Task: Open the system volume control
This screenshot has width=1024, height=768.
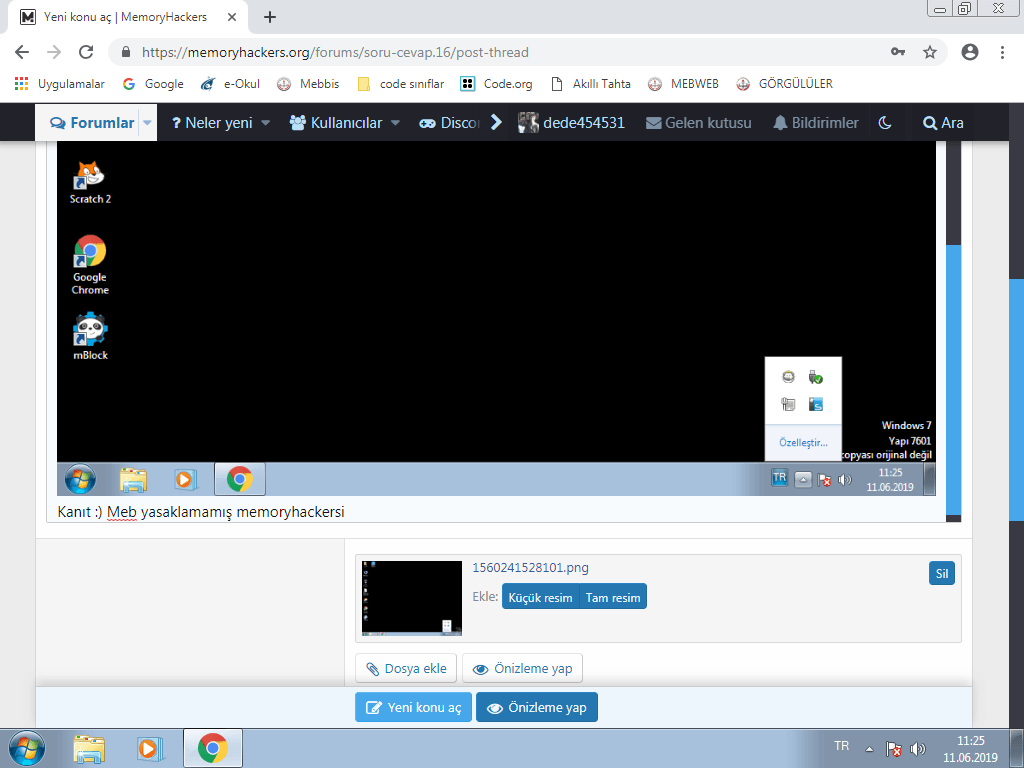Action: coord(918,749)
